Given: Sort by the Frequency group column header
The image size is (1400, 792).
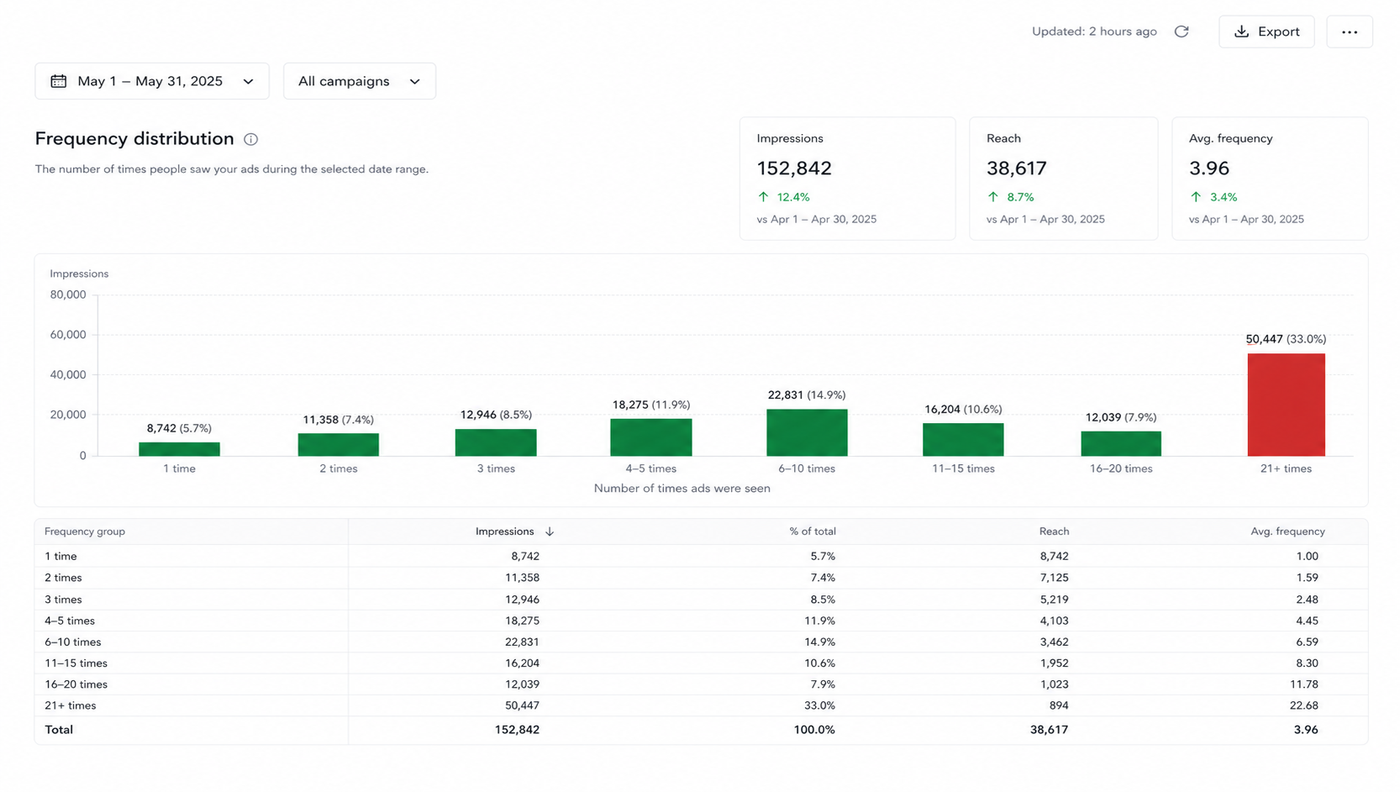Looking at the screenshot, I should click(x=85, y=532).
